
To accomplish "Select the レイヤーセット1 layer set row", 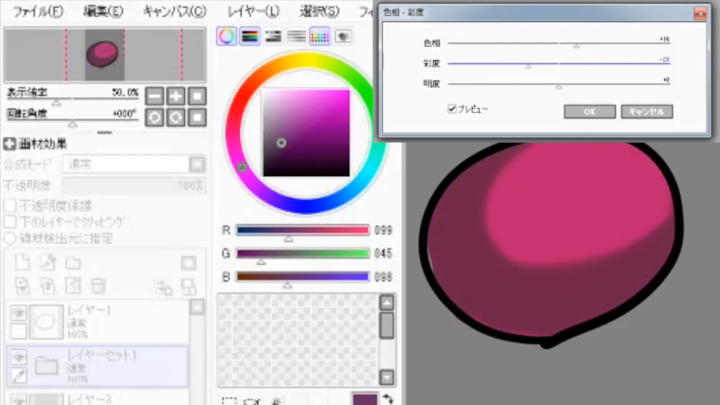I will 97,366.
